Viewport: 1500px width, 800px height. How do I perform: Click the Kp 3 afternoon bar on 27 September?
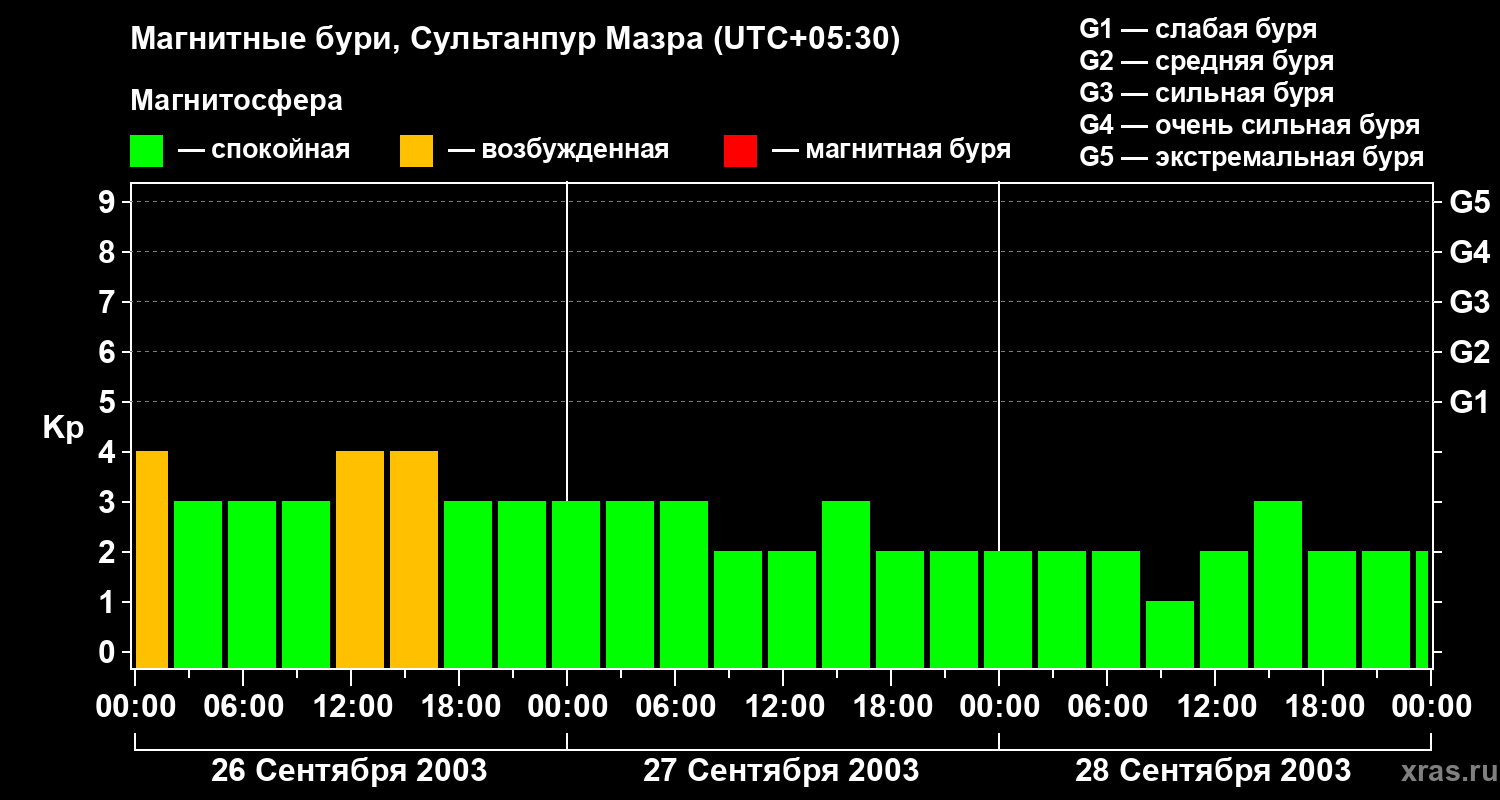pos(846,584)
